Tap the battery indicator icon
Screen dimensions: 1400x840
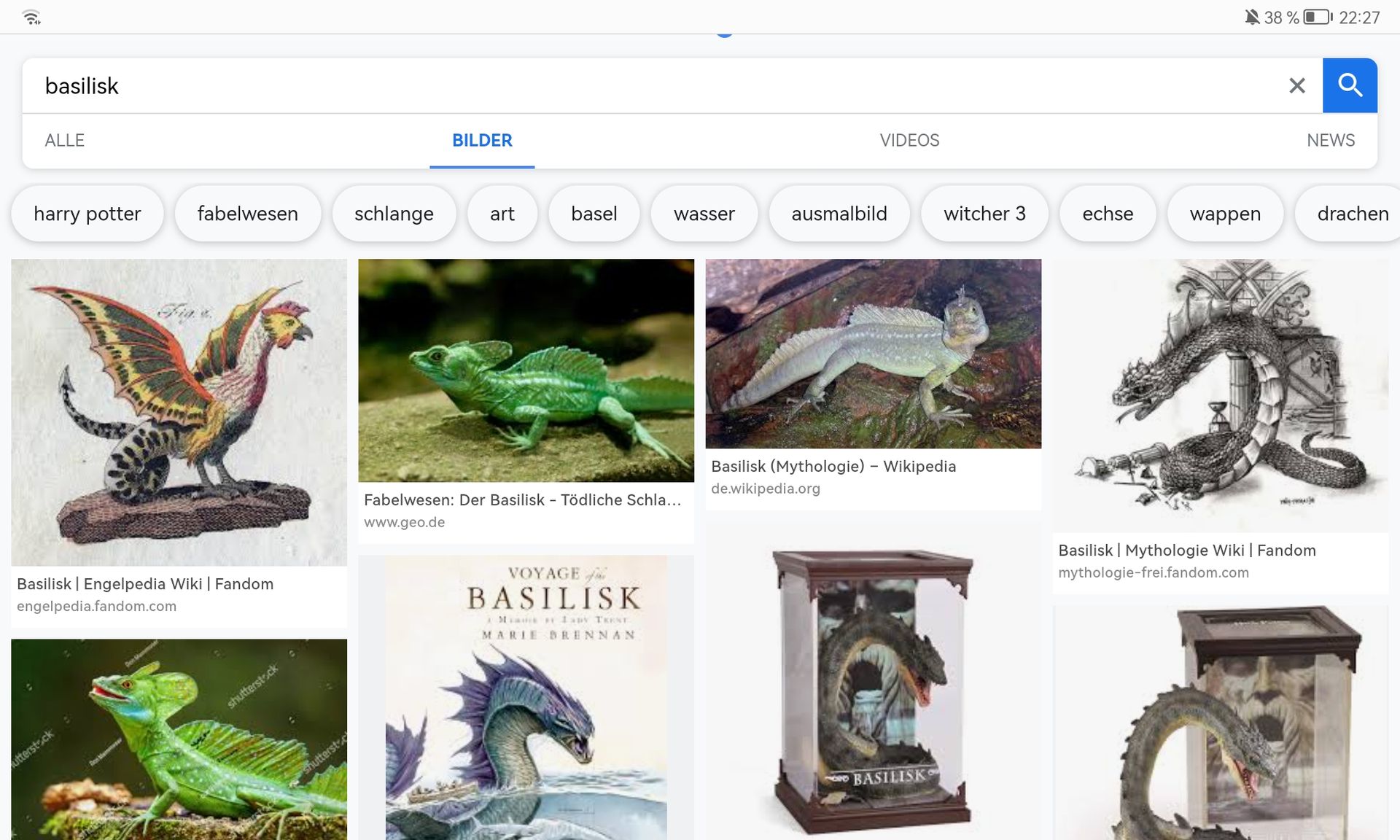coord(1317,17)
